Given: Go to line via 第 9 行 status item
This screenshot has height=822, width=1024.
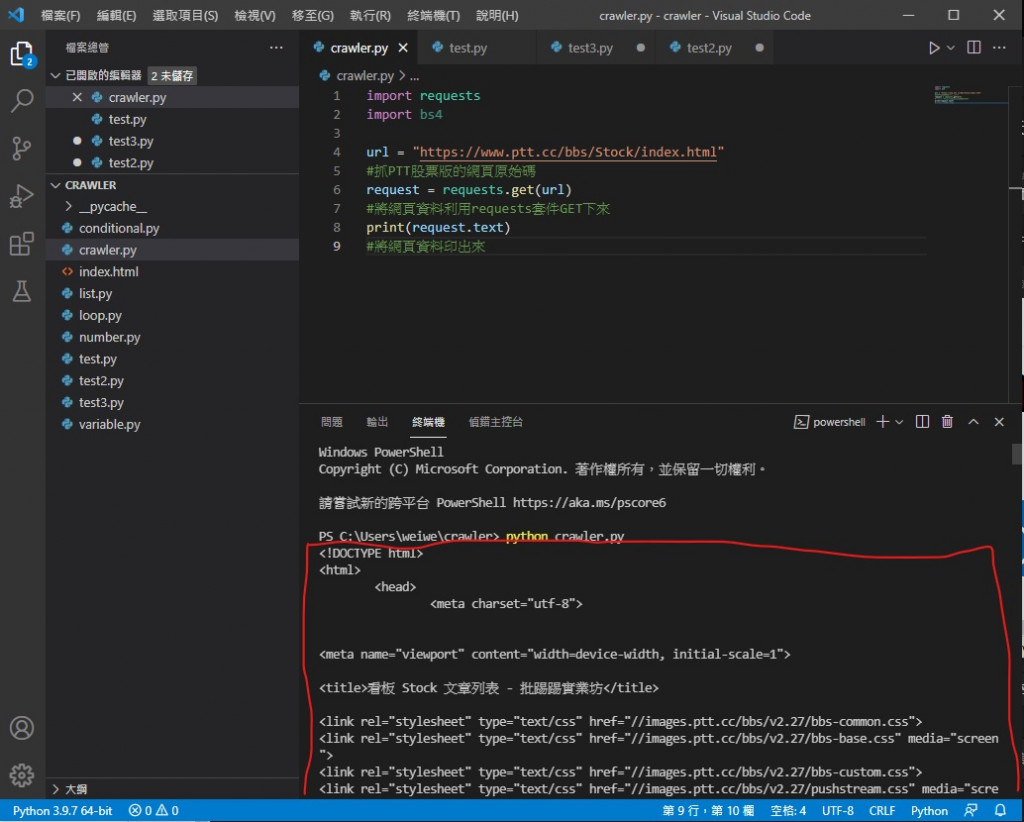Looking at the screenshot, I should click(708, 810).
